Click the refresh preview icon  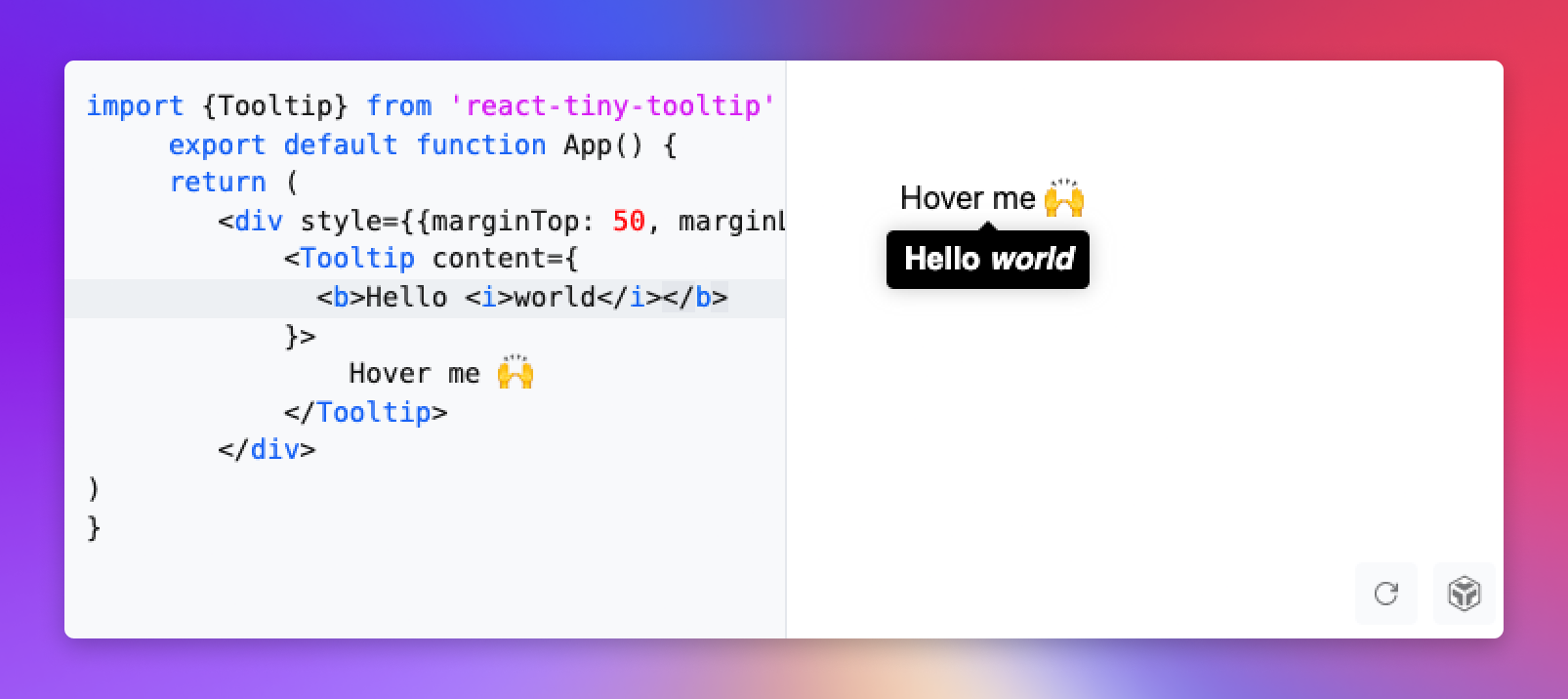pos(1385,594)
